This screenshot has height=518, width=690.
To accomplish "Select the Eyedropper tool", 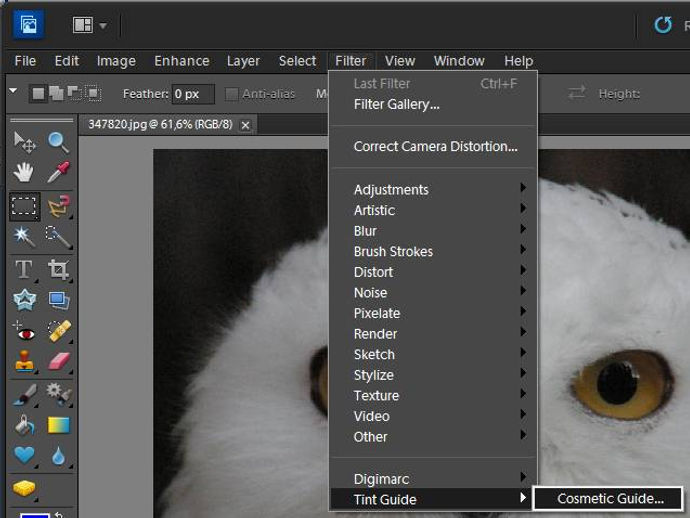I will pyautogui.click(x=58, y=172).
